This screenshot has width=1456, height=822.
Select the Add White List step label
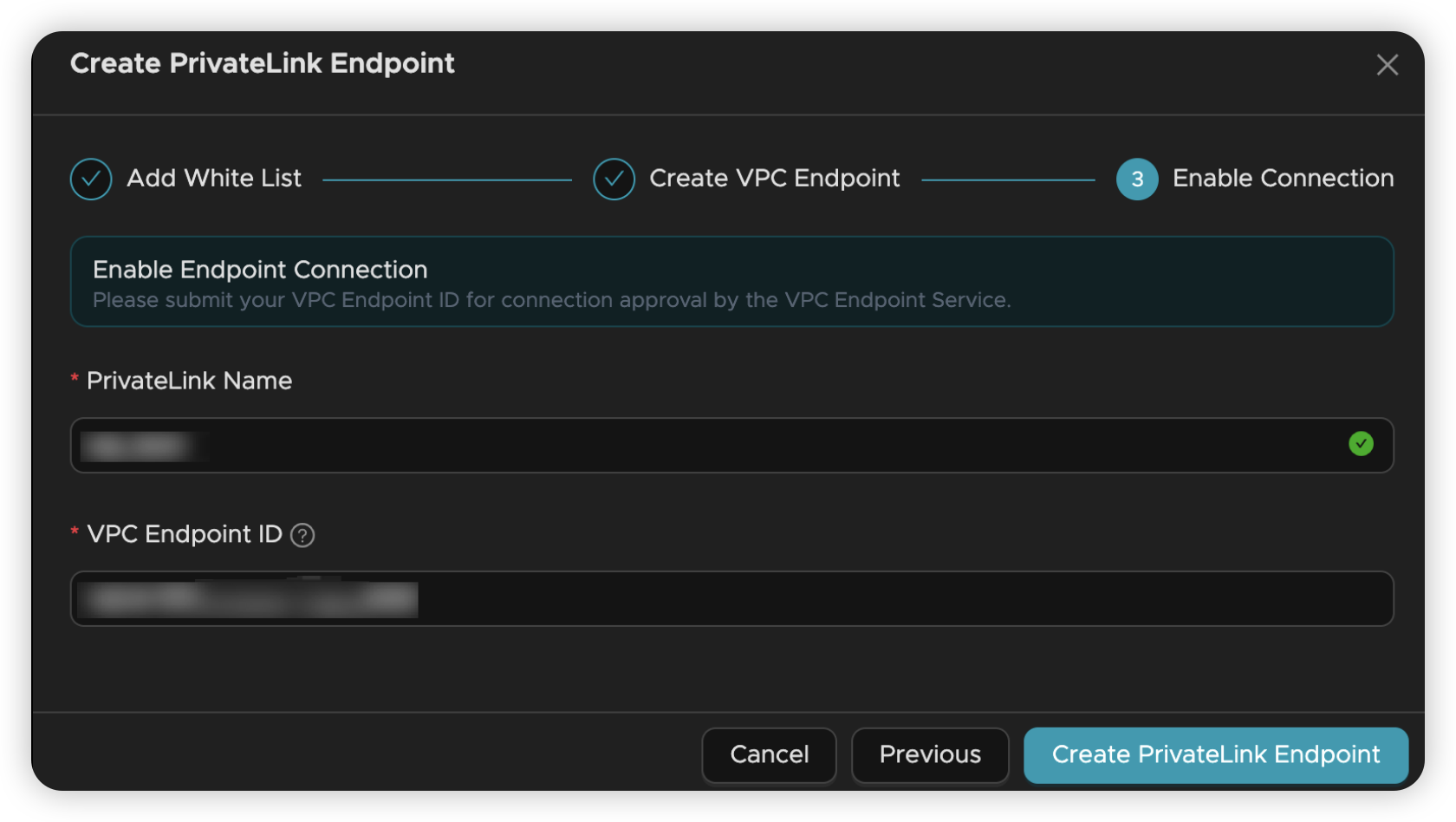(x=214, y=179)
